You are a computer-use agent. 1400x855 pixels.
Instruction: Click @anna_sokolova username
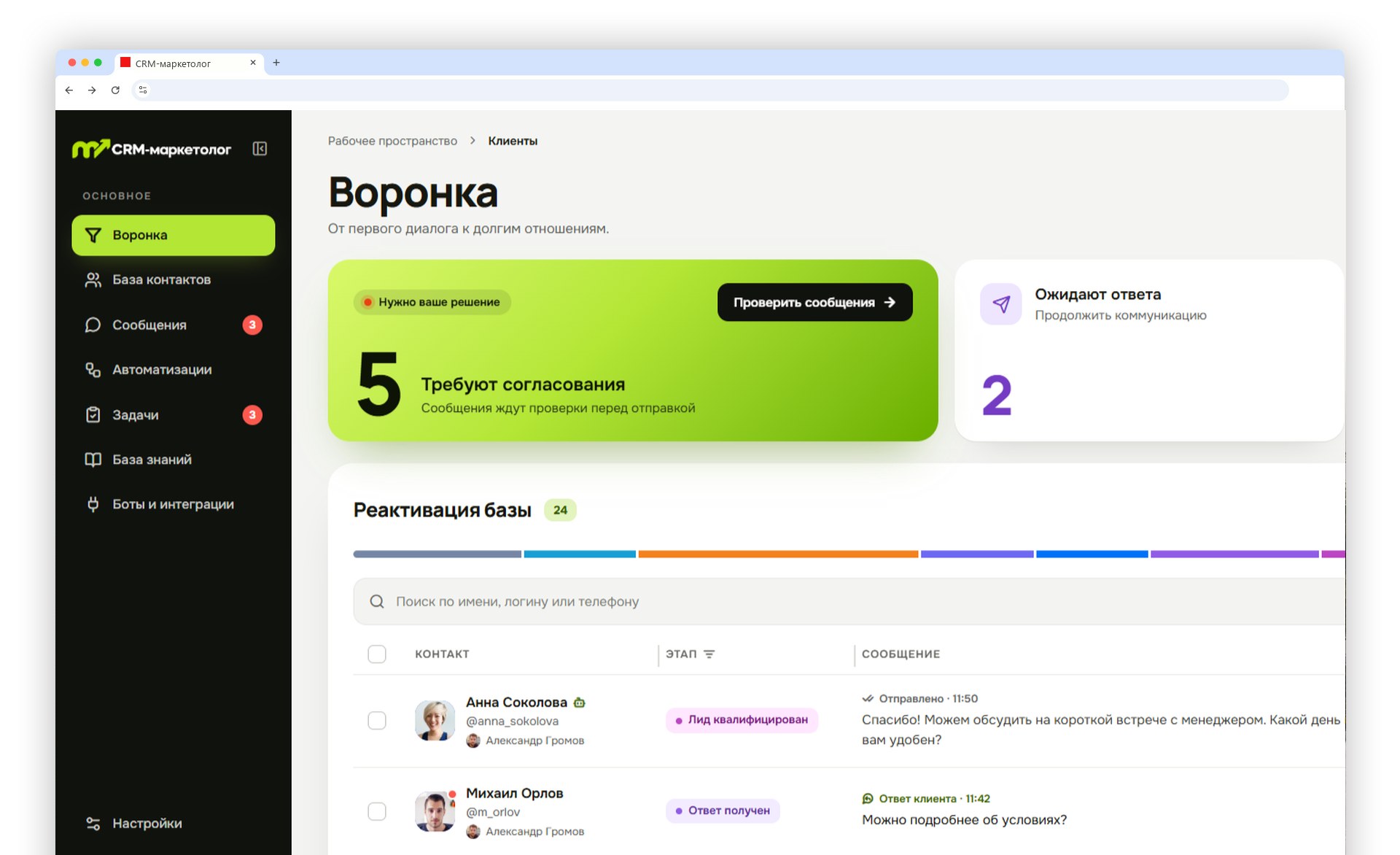(x=512, y=721)
